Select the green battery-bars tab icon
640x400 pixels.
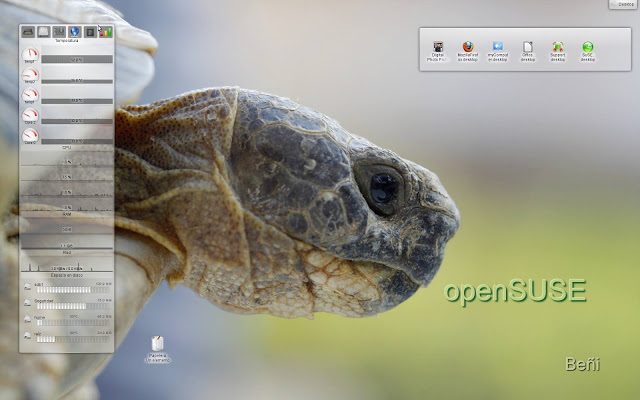pyautogui.click(x=105, y=32)
